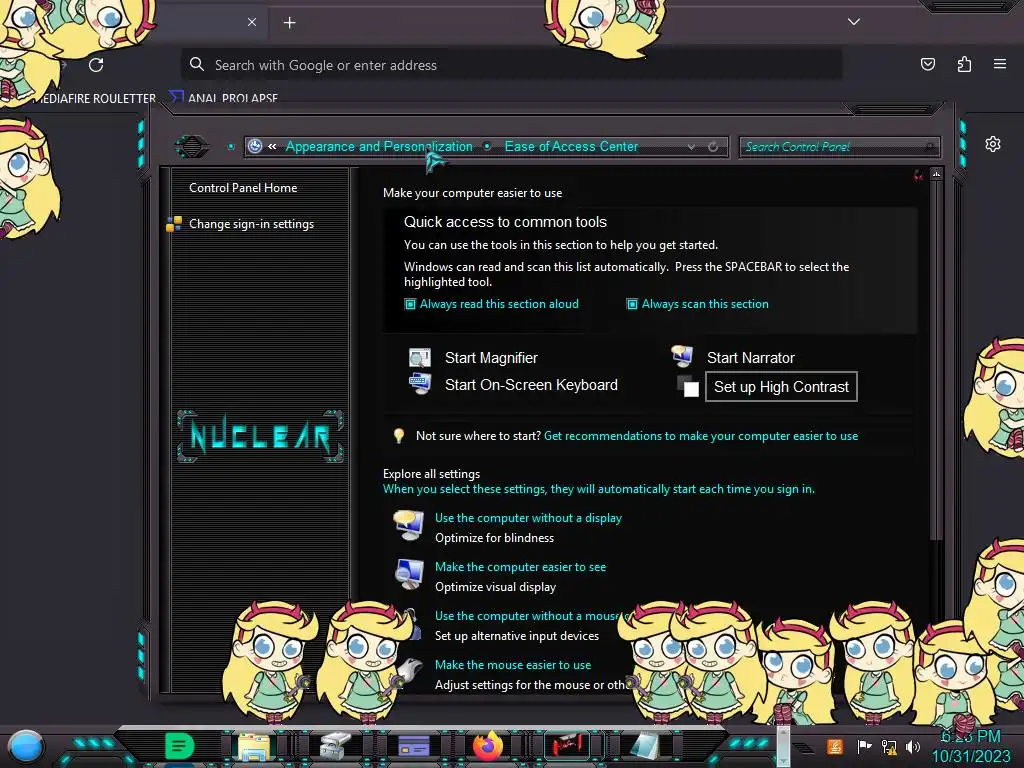Click the volume speaker tray icon
The height and width of the screenshot is (768, 1024).
tap(912, 746)
